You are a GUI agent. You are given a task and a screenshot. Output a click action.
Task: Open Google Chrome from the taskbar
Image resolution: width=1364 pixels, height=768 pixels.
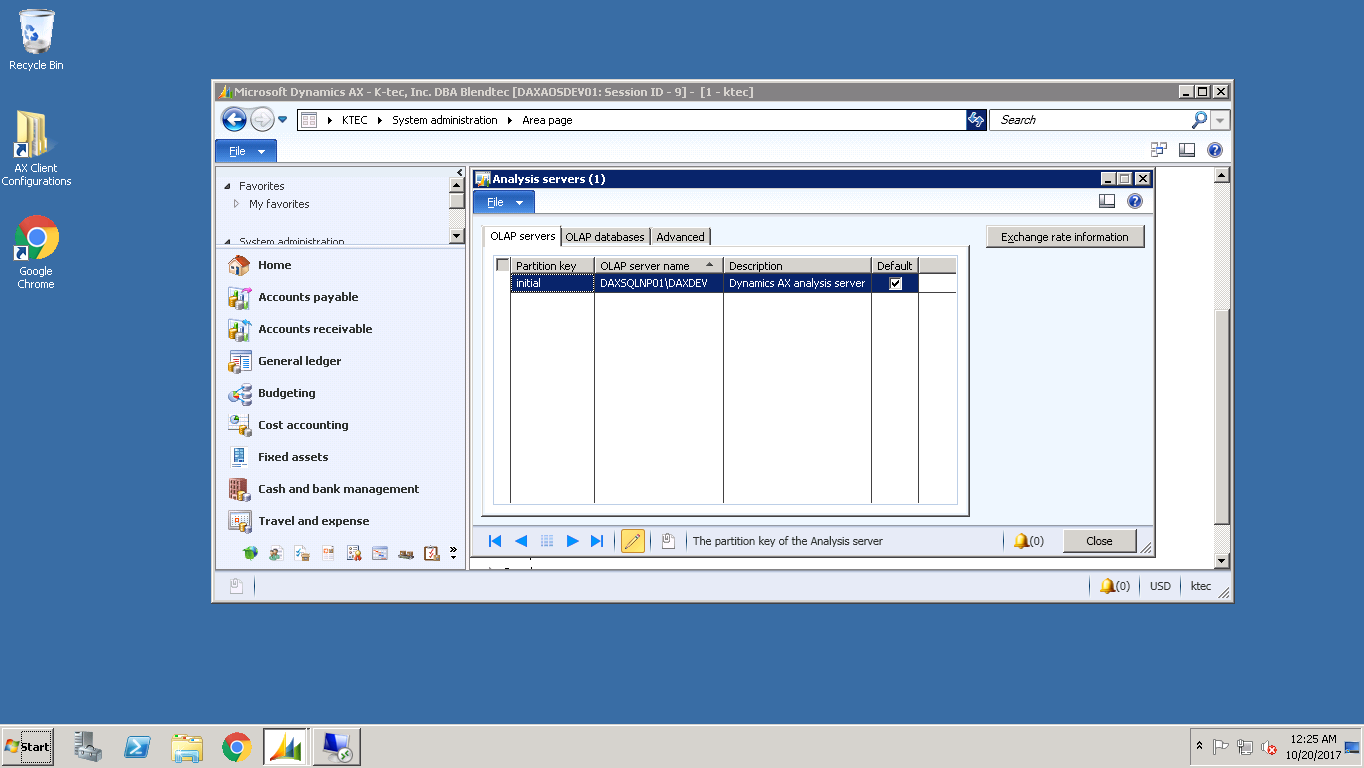(x=237, y=747)
